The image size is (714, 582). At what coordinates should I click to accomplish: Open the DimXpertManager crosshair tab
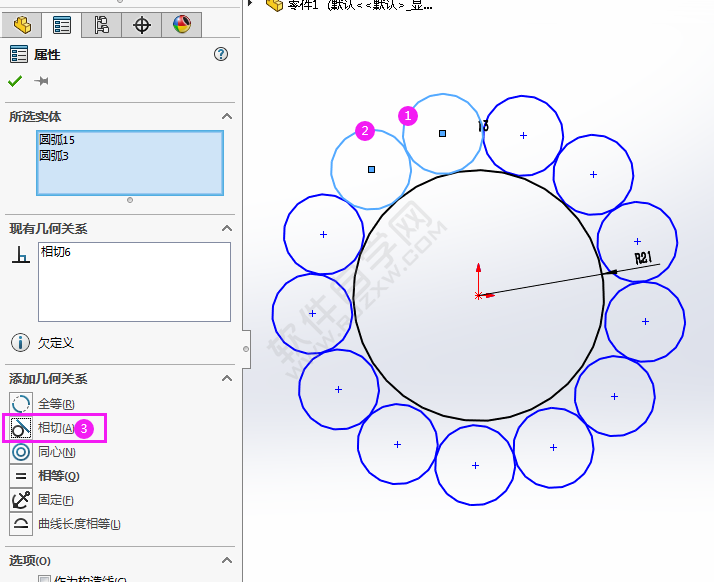point(141,25)
